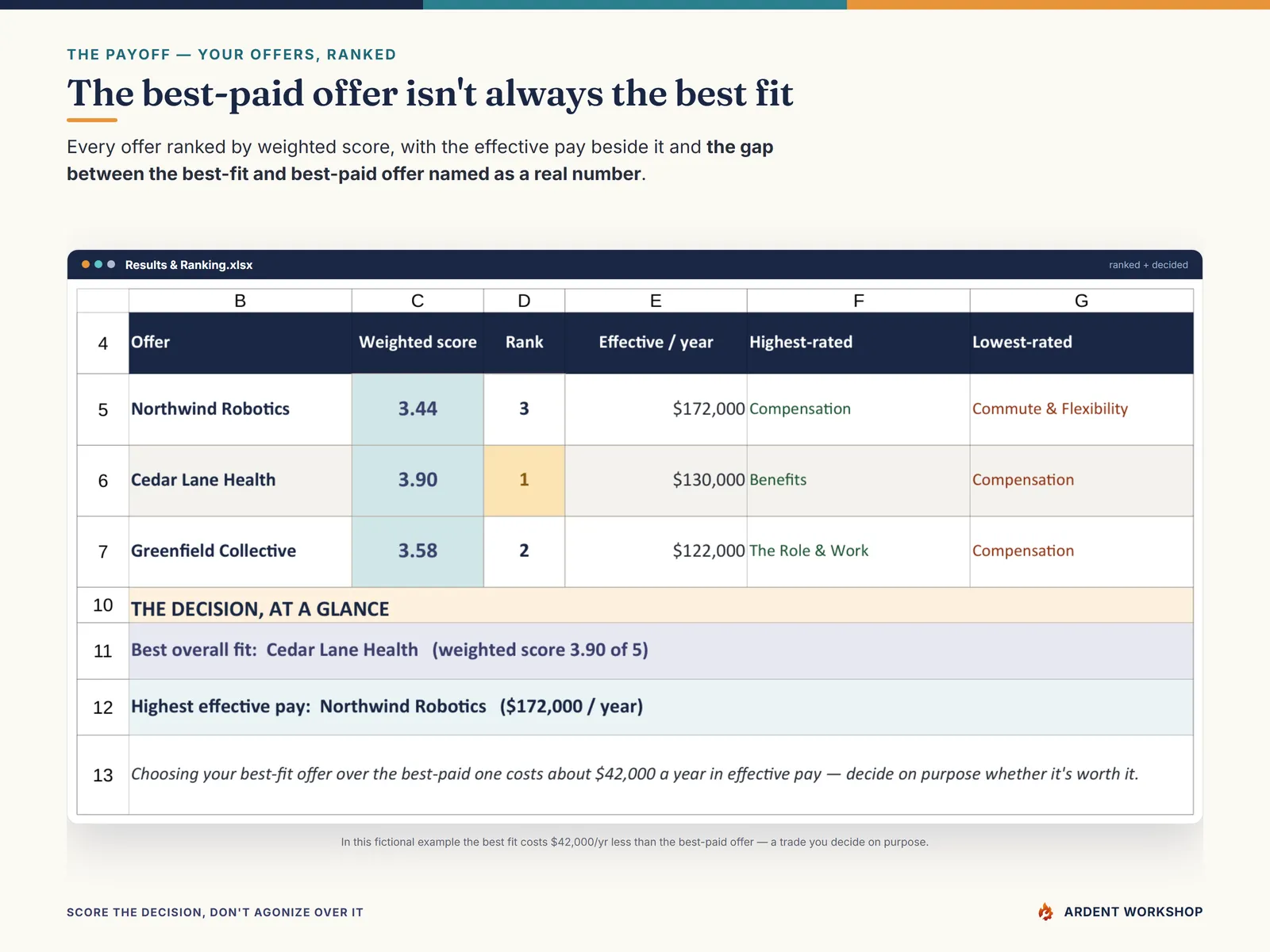
Task: Click The Role & Work cell
Action: coord(859,551)
